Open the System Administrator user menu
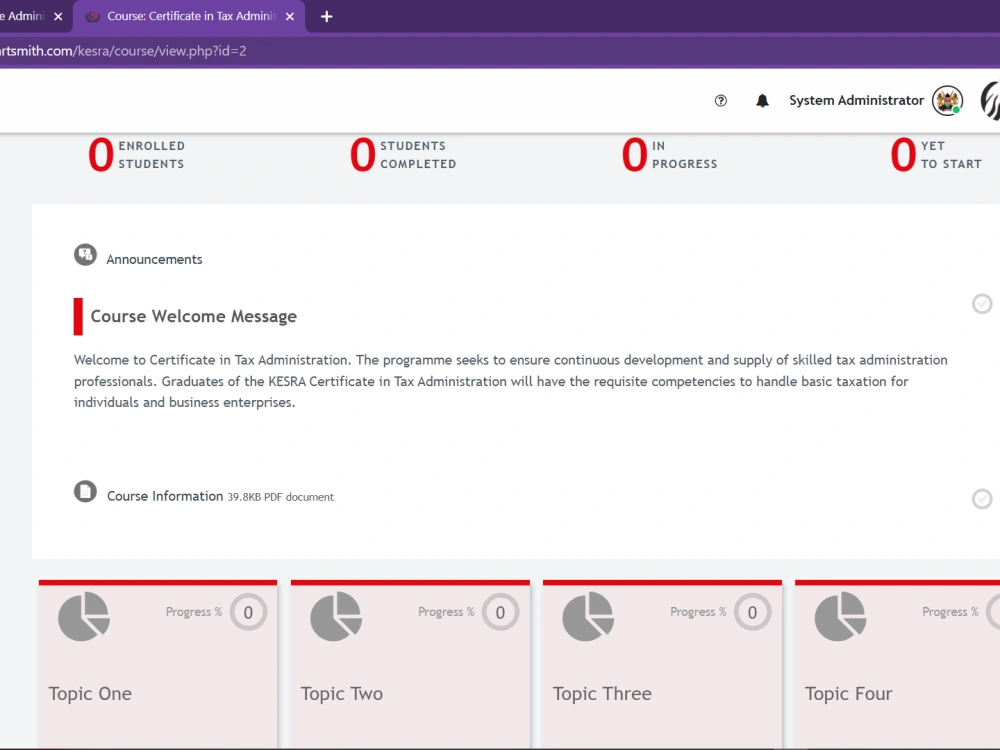 pos(856,100)
